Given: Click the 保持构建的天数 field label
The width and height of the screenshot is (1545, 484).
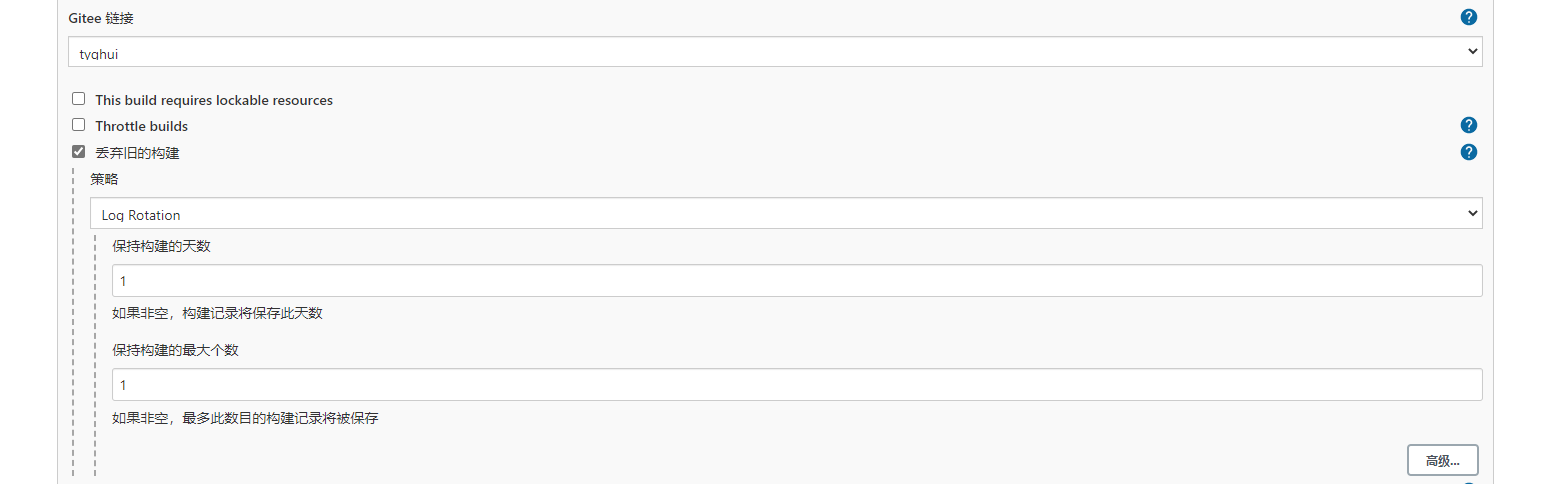Looking at the screenshot, I should [161, 246].
